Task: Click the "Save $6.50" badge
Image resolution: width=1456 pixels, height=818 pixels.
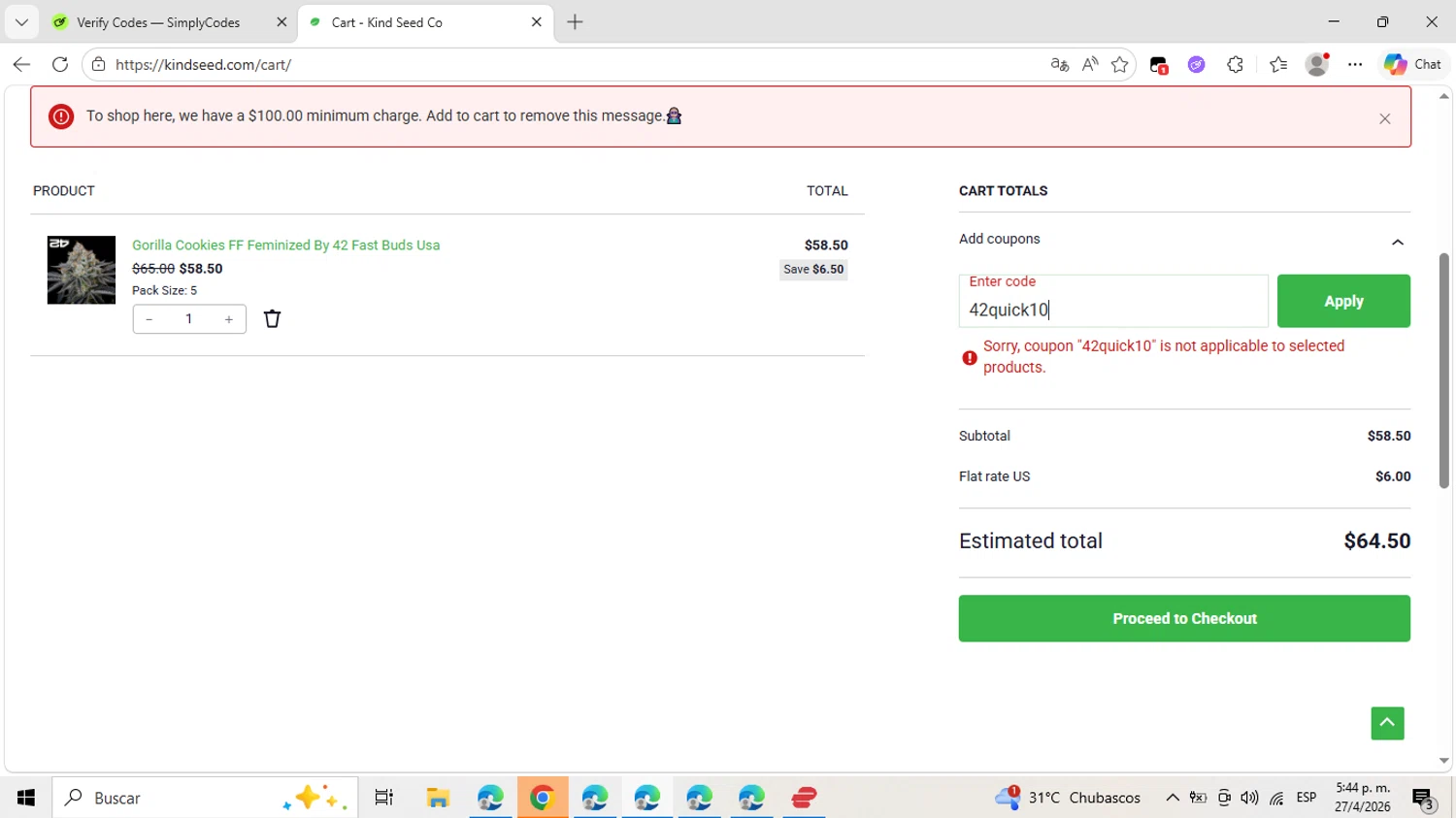Action: pyautogui.click(x=813, y=270)
